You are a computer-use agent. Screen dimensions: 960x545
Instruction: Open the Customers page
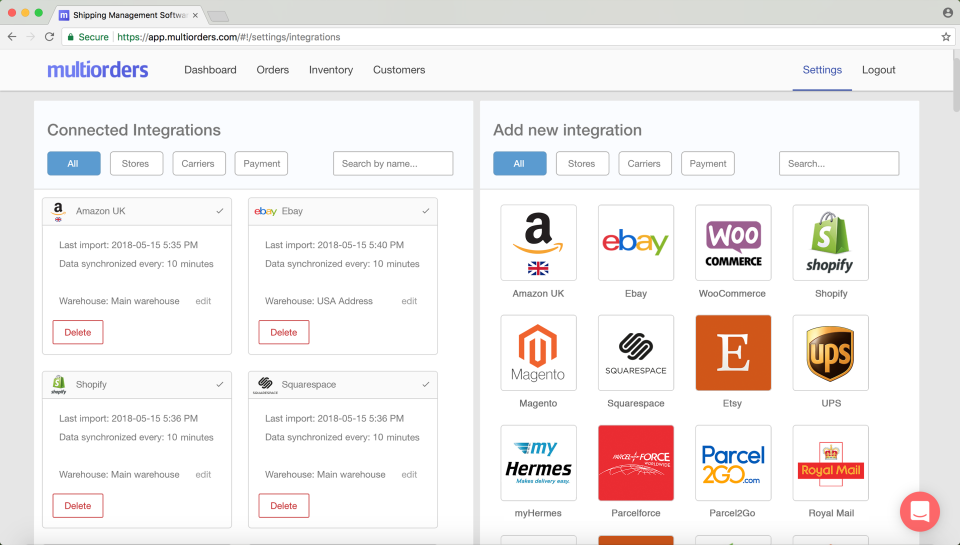(399, 70)
